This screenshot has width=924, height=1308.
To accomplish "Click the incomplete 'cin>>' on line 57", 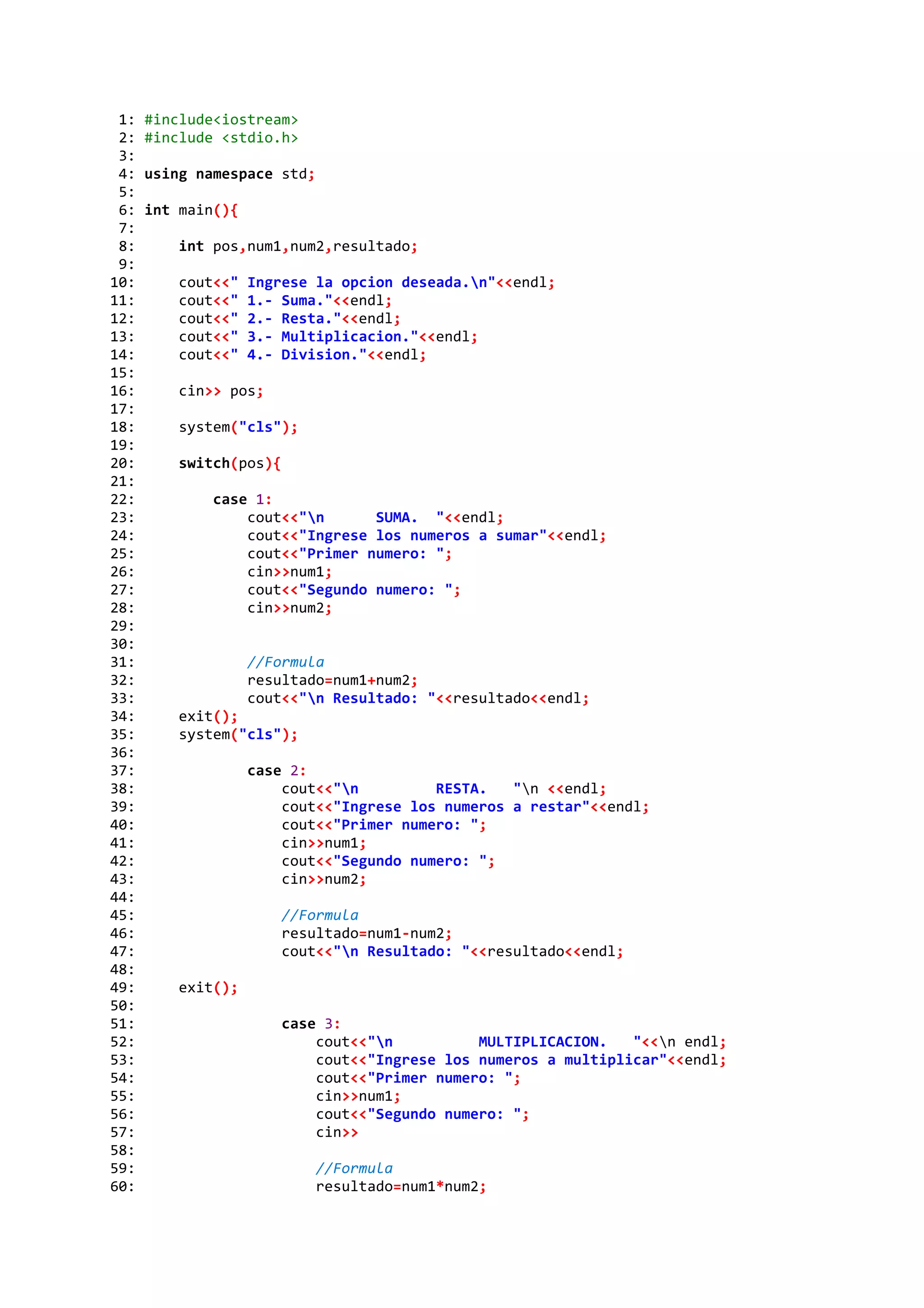I will coord(337,1132).
